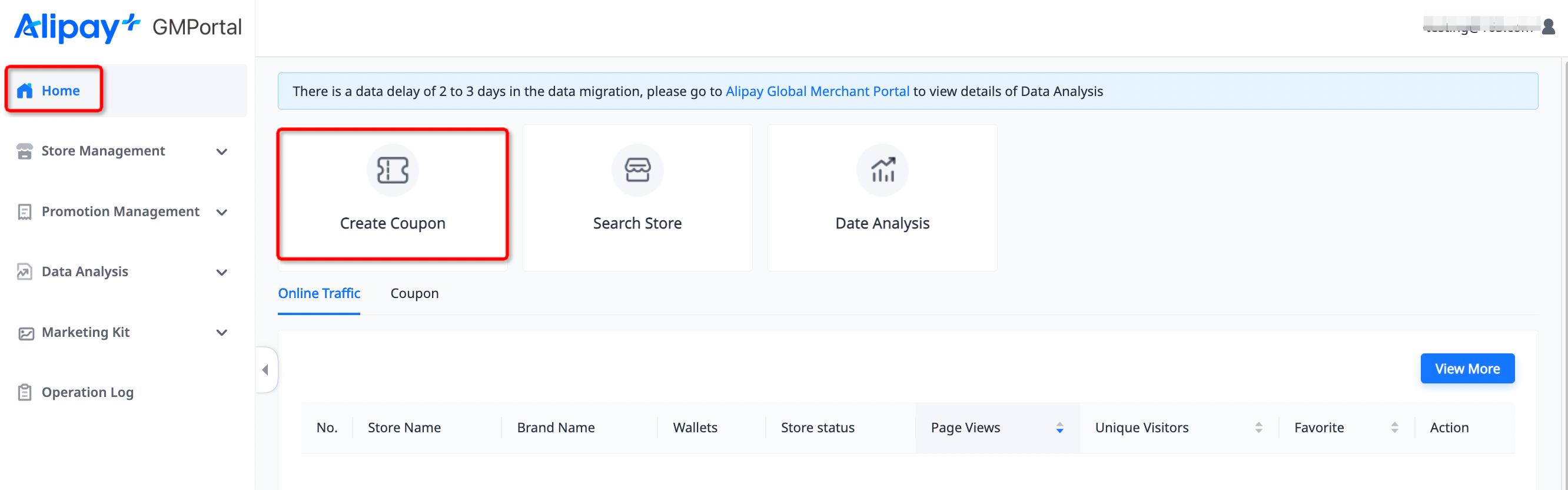1568x490 pixels.
Task: Select the Online Traffic tab
Action: tap(319, 293)
